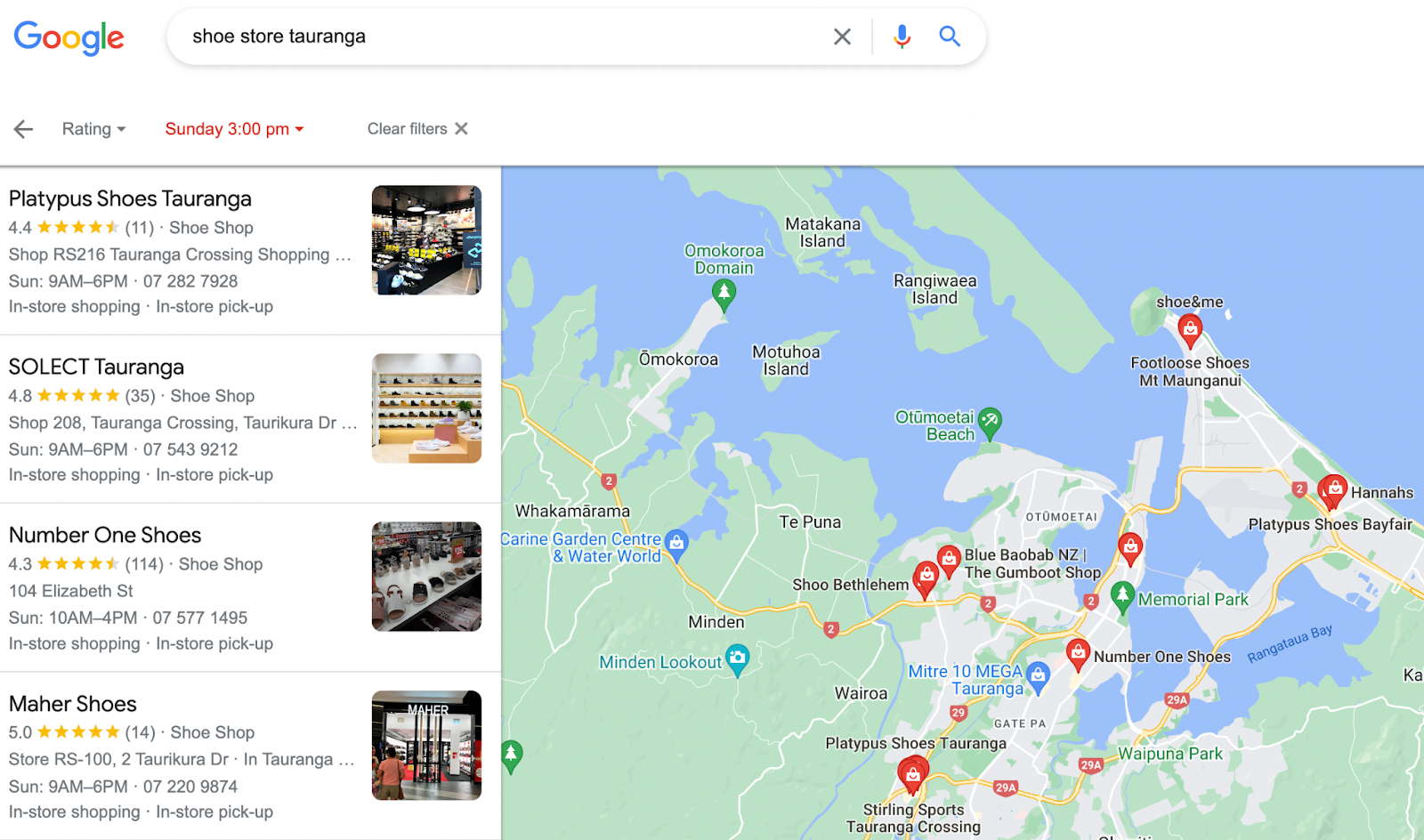This screenshot has width=1424, height=840.
Task: Click the Number One Shoes photo thumbnail
Action: (x=426, y=577)
